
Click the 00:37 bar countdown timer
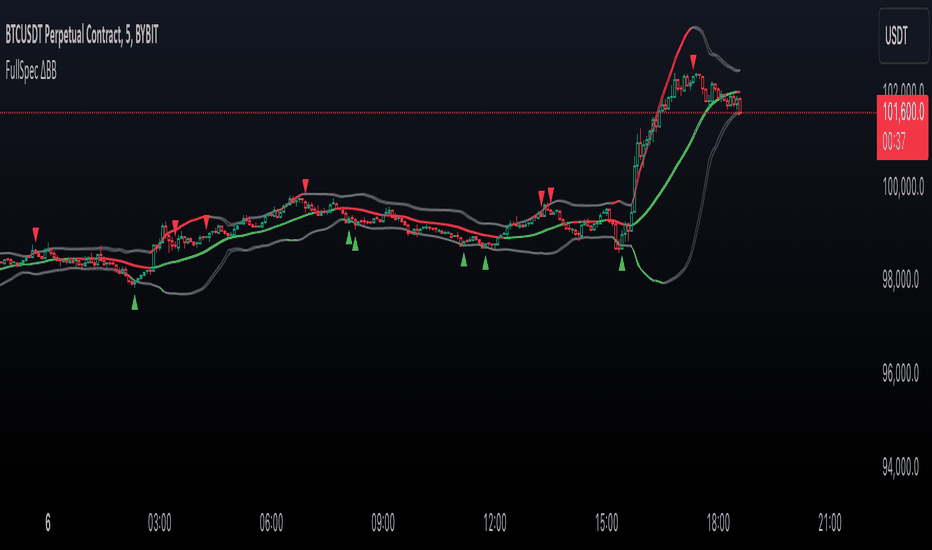pyautogui.click(x=894, y=142)
